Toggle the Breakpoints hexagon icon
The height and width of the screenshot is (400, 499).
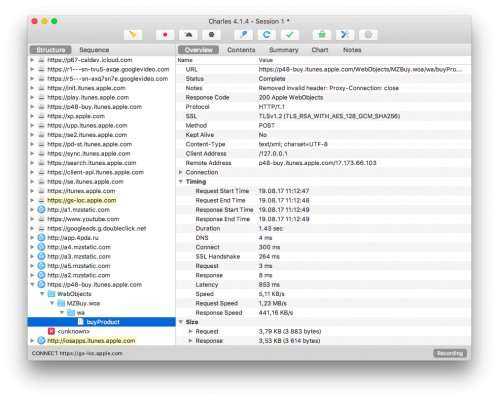(211, 35)
